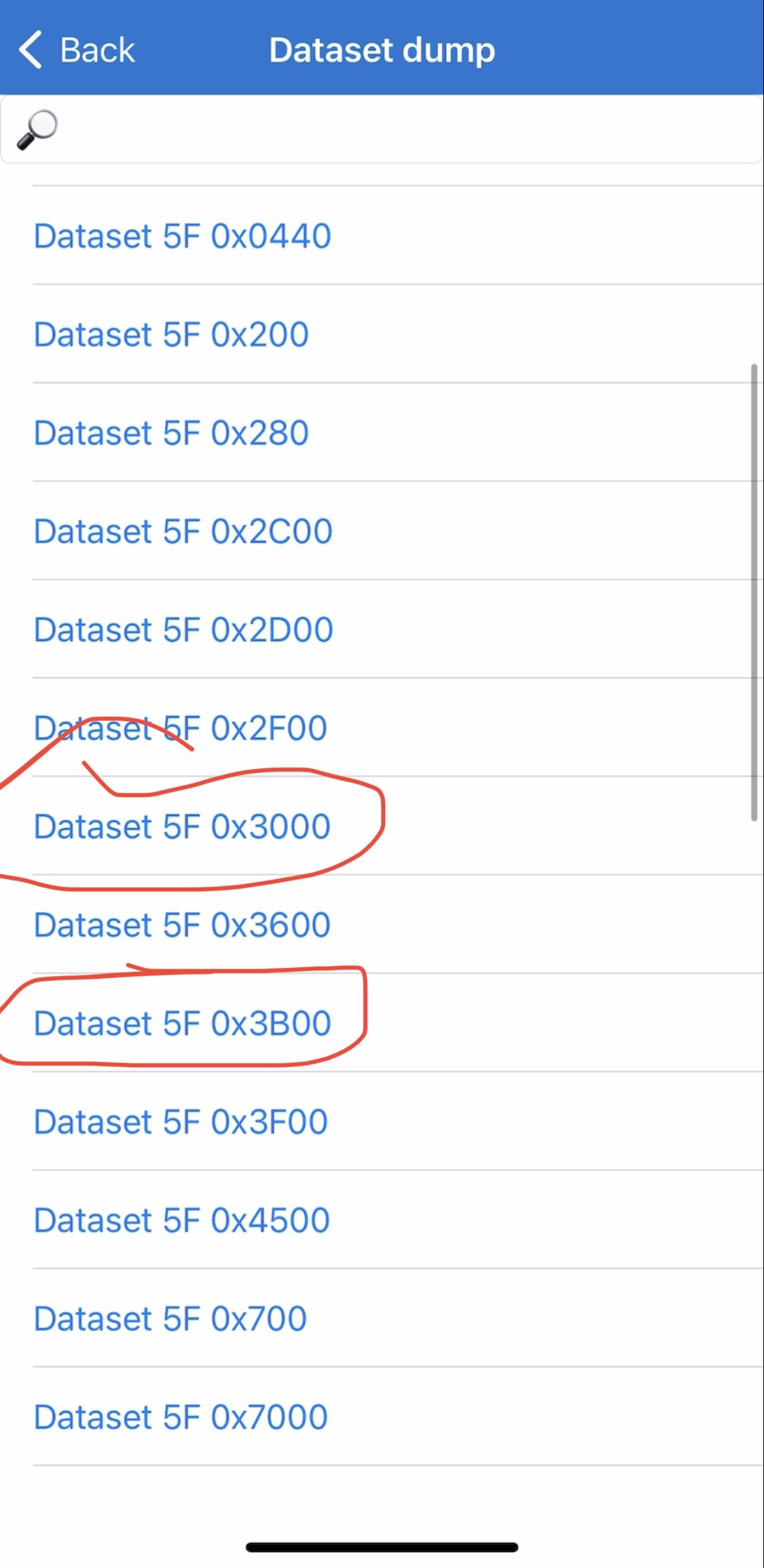Choose Dataset 5F 0x2C00
The width and height of the screenshot is (764, 1568).
(x=183, y=531)
